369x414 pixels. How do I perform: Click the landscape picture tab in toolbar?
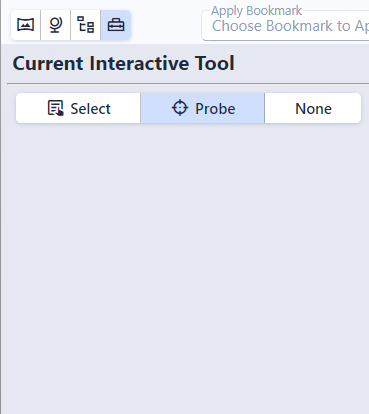pyautogui.click(x=26, y=25)
